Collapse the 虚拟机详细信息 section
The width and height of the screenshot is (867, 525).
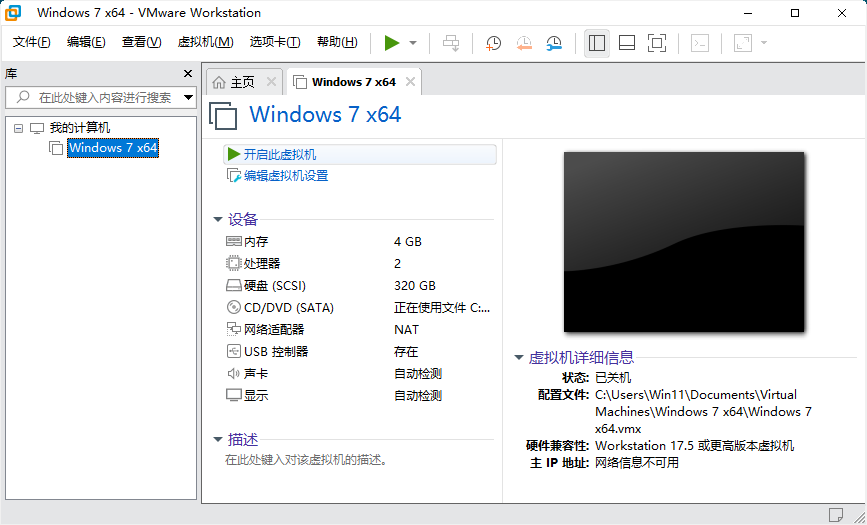[519, 357]
